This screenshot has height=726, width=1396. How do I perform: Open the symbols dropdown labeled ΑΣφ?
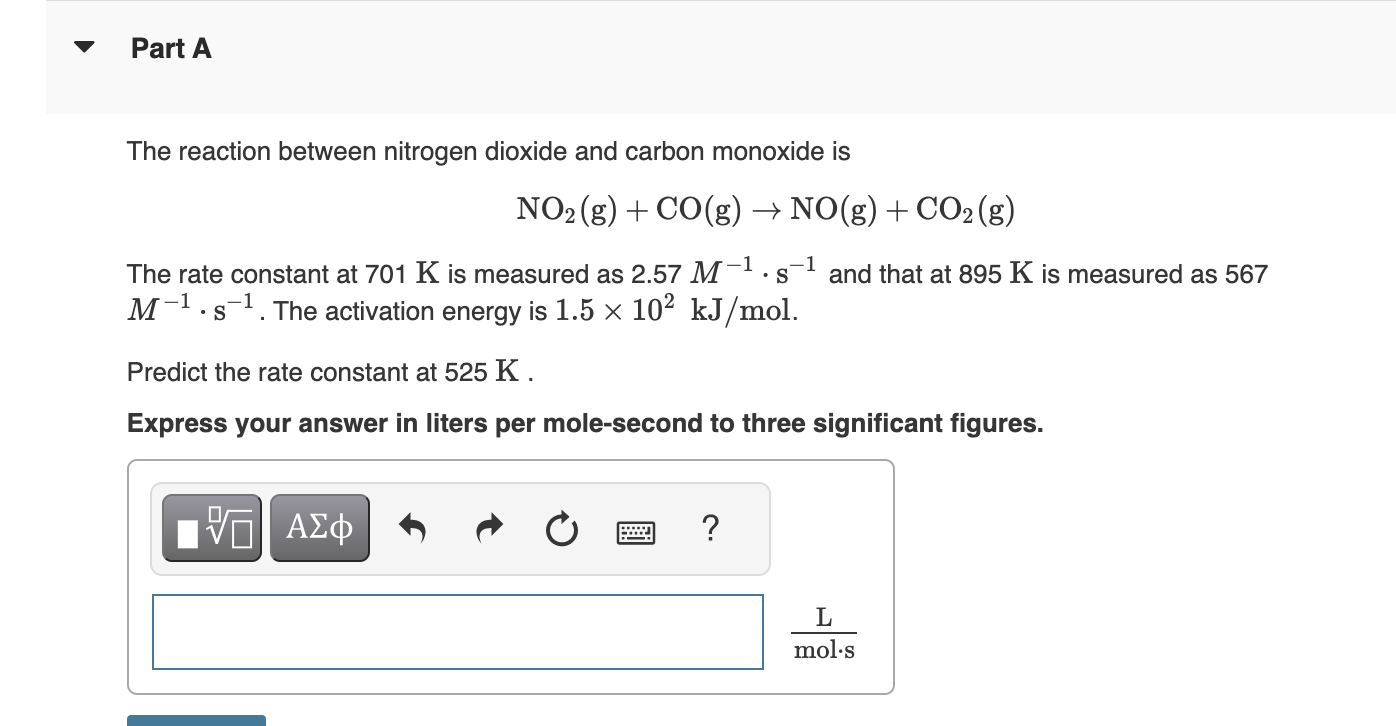click(319, 527)
